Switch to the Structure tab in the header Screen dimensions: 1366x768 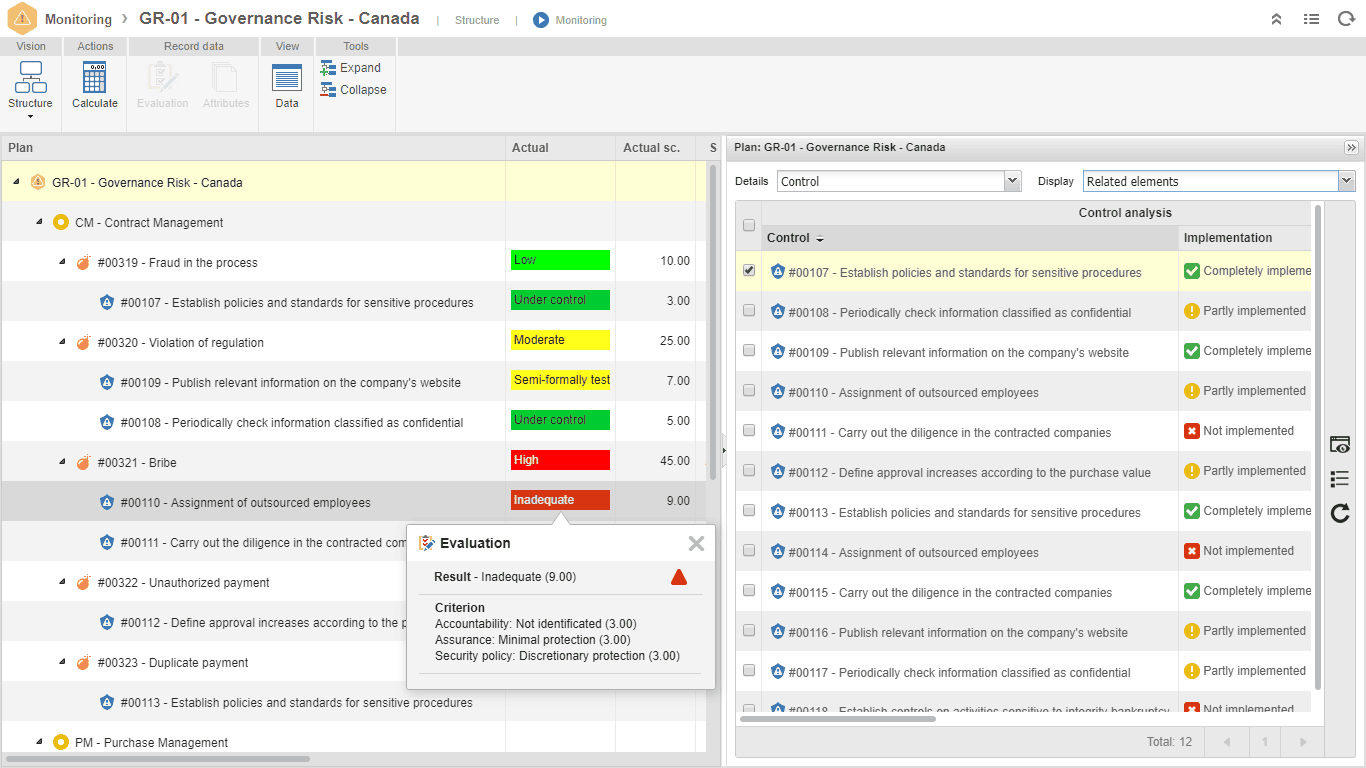tap(477, 20)
